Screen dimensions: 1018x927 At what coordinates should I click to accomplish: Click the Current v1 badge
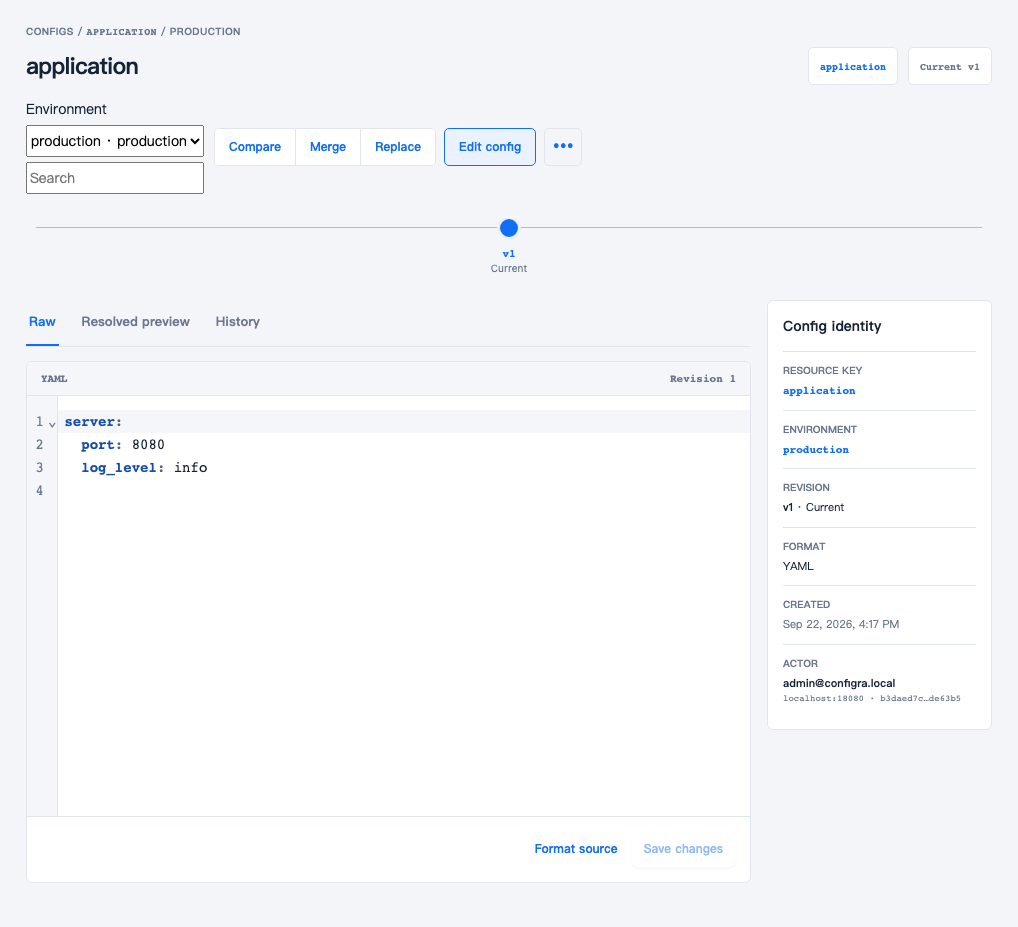949,66
